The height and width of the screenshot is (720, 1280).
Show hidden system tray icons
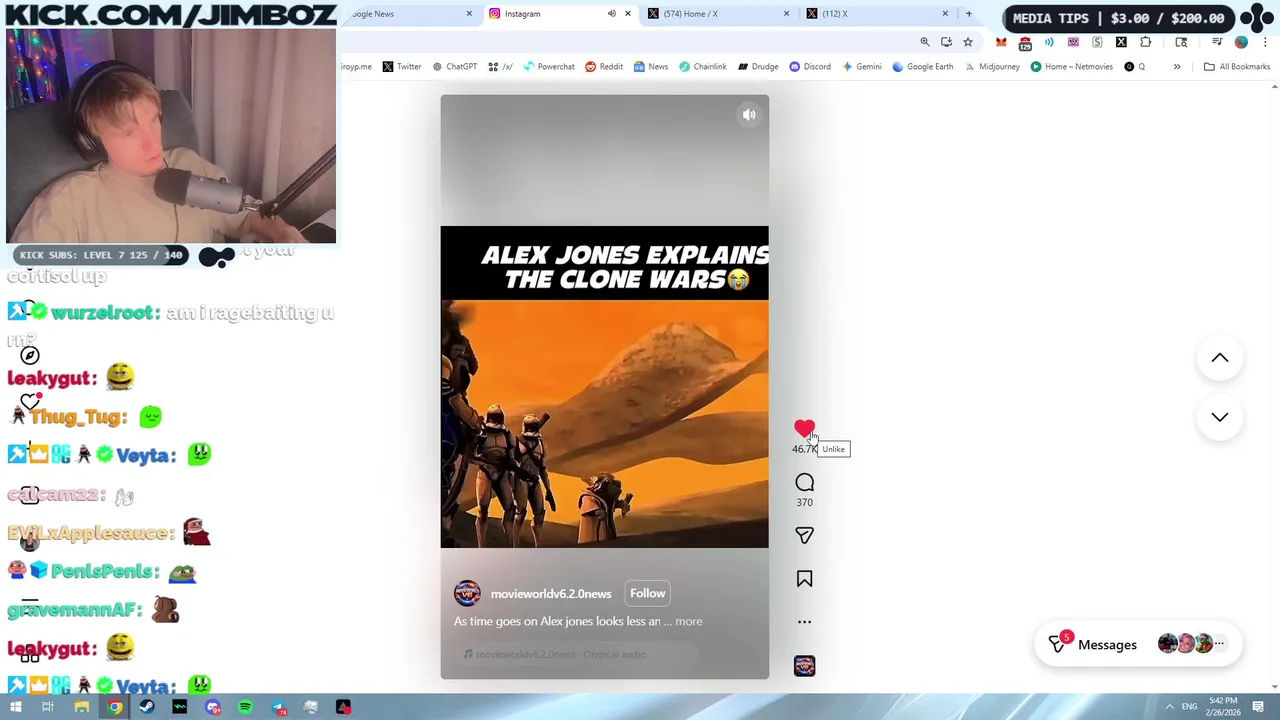1169,707
